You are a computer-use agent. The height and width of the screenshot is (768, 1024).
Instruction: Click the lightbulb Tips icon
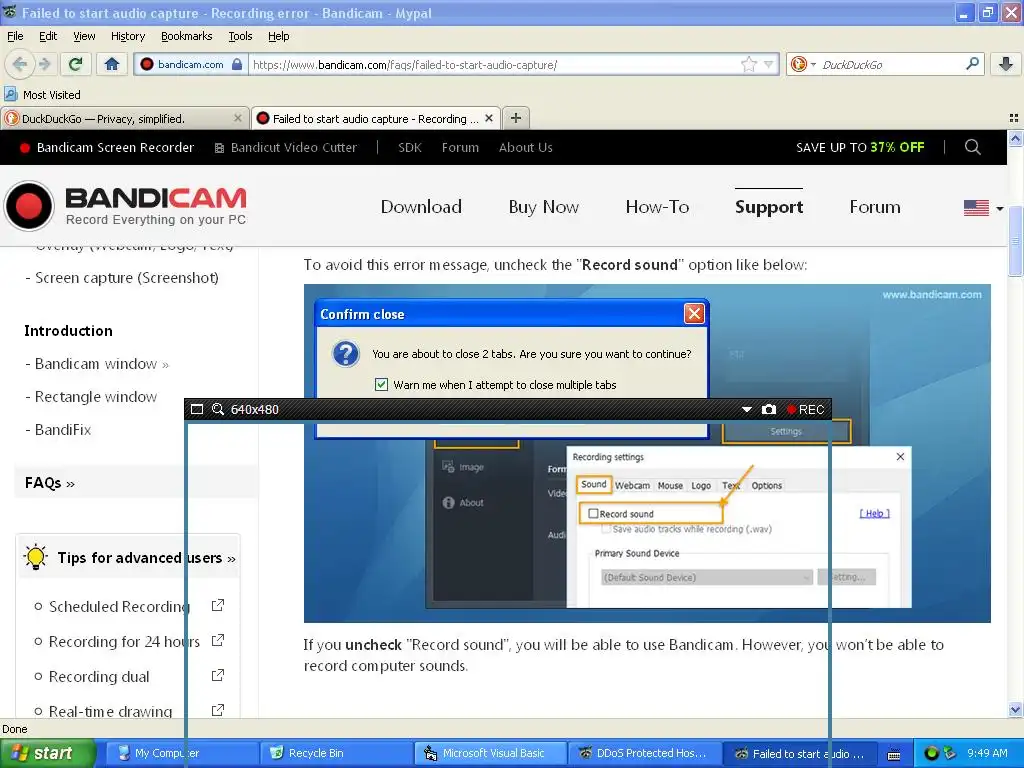pyautogui.click(x=35, y=557)
